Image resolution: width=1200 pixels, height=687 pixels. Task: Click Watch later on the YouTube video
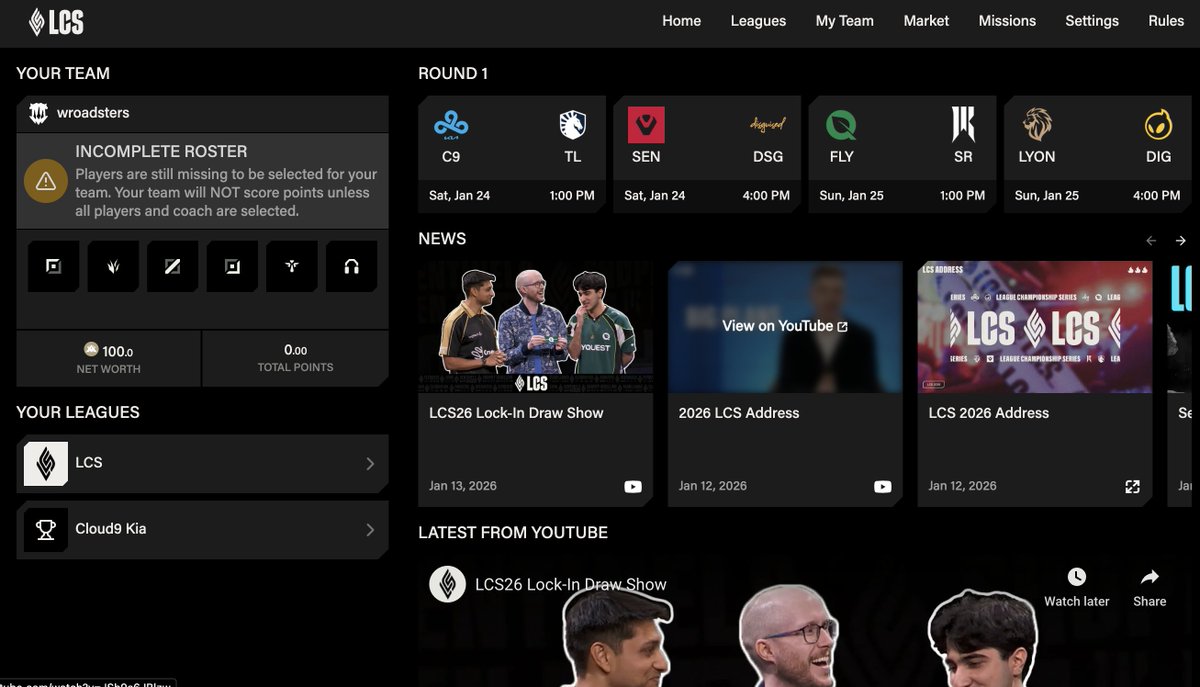click(x=1076, y=588)
